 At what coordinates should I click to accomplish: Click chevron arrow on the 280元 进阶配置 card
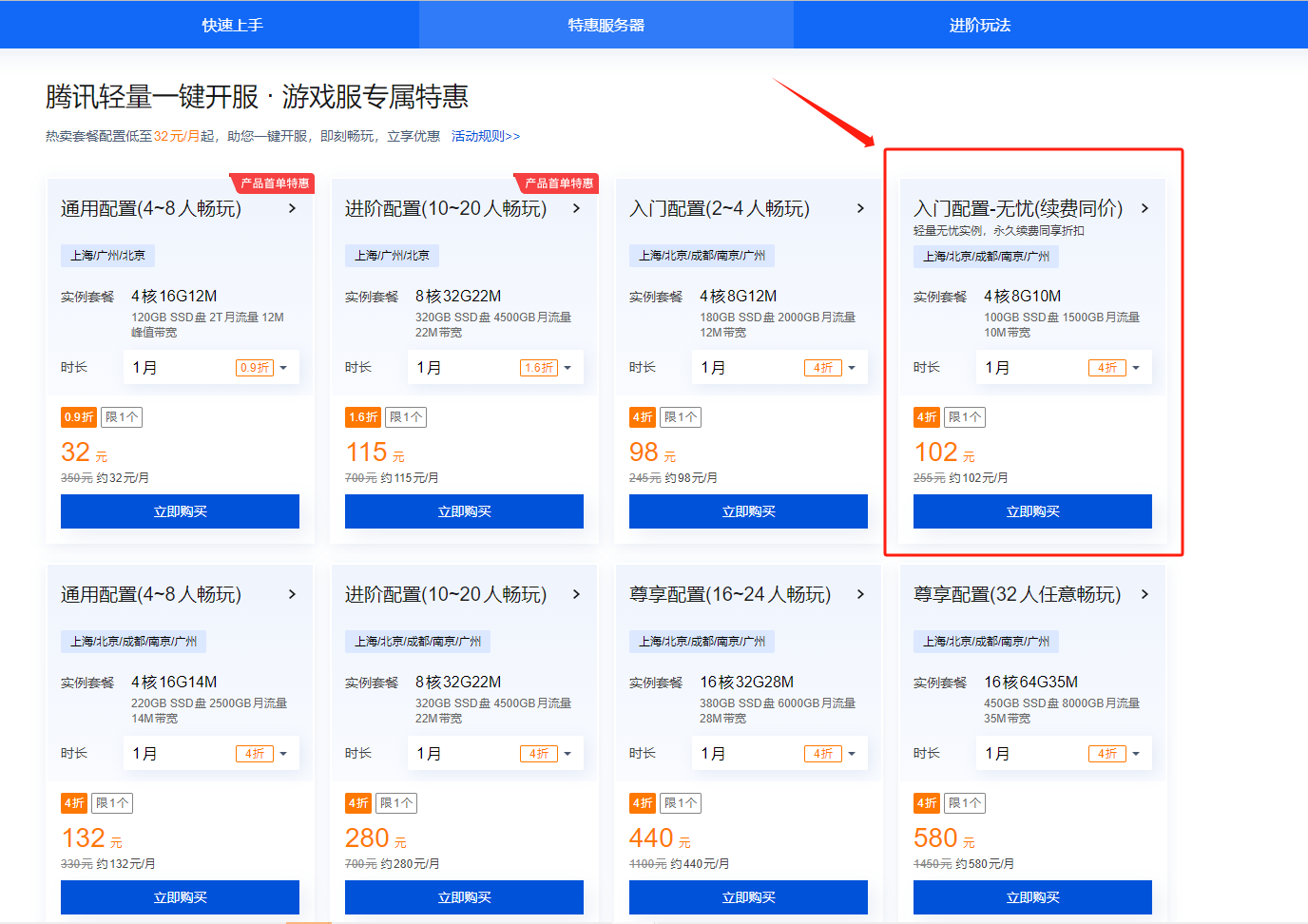coord(576,594)
